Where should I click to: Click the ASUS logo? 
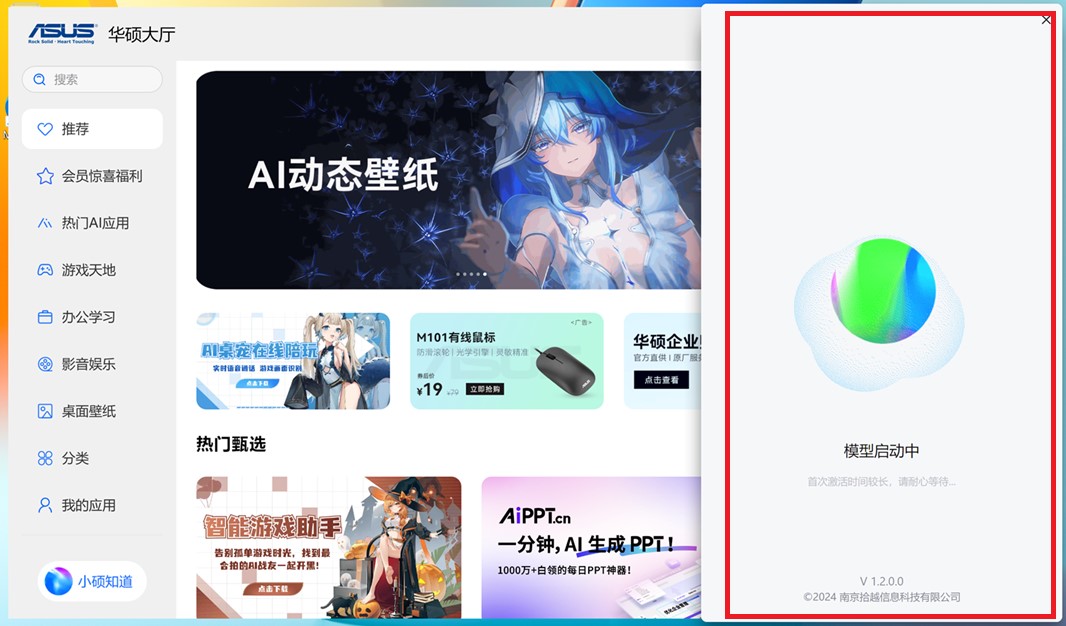point(62,33)
